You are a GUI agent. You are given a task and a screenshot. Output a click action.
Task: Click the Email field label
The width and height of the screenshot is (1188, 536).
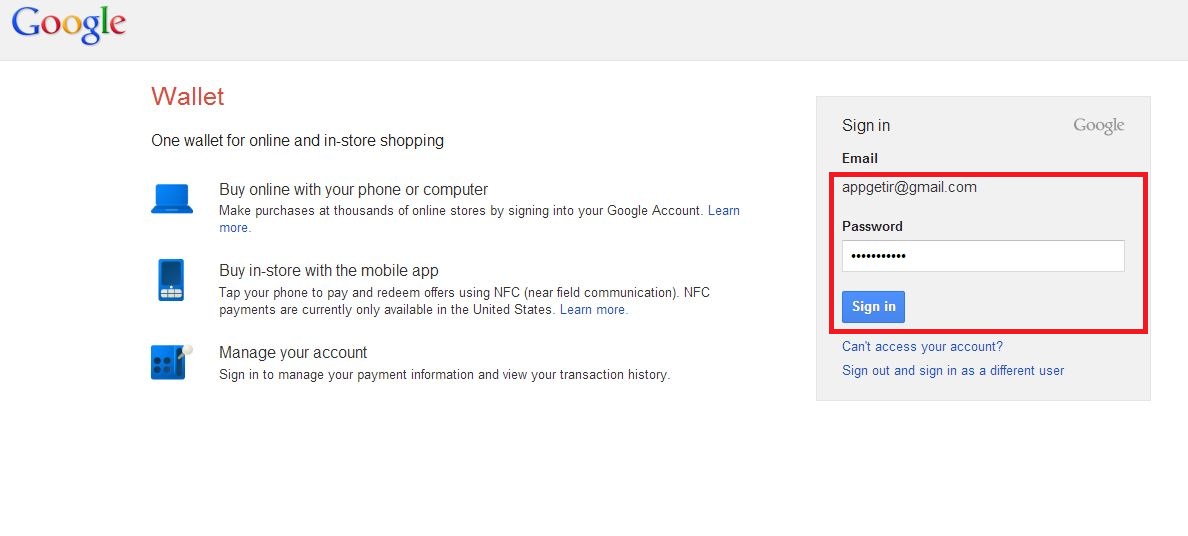click(x=859, y=158)
